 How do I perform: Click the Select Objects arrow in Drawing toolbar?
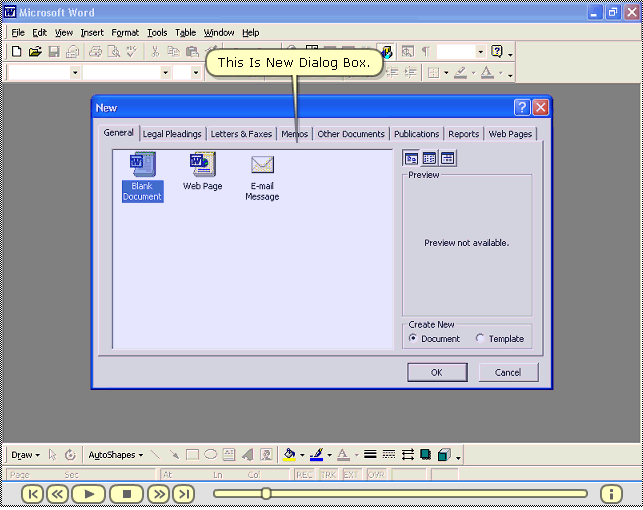click(52, 455)
